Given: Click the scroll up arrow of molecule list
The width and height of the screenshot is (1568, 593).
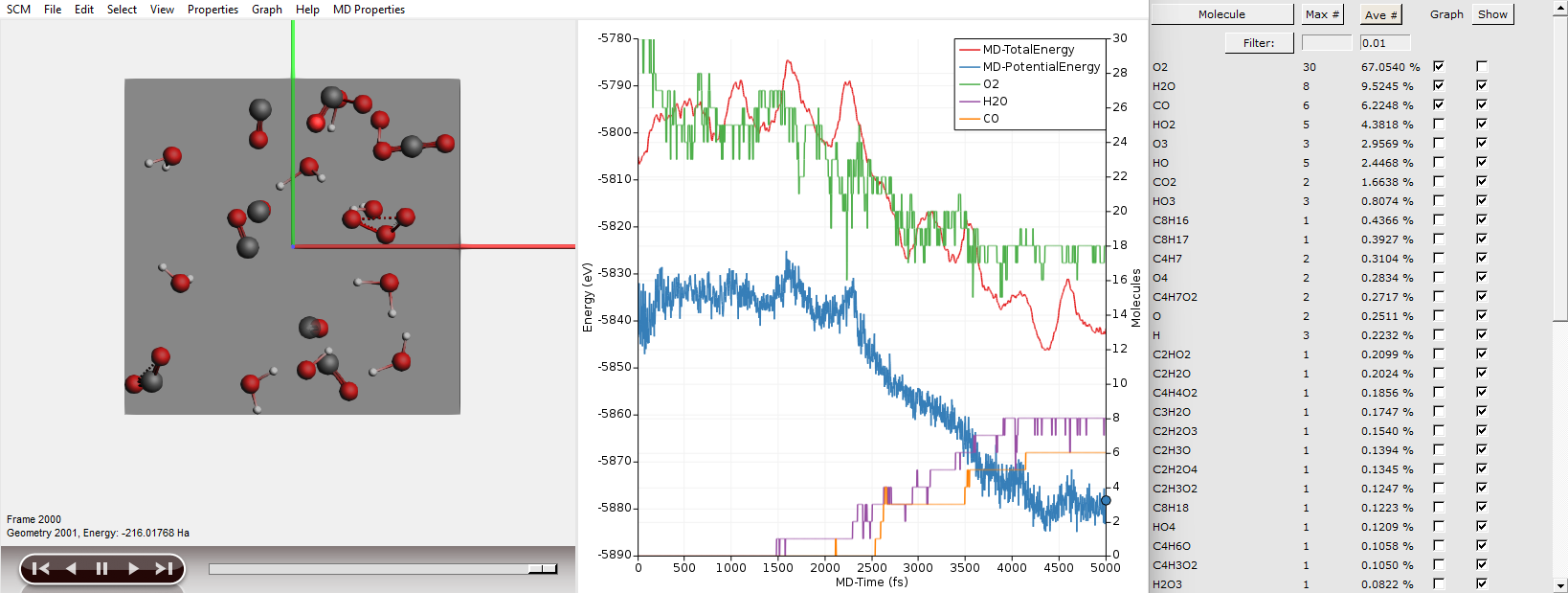Looking at the screenshot, I should (1560, 8).
